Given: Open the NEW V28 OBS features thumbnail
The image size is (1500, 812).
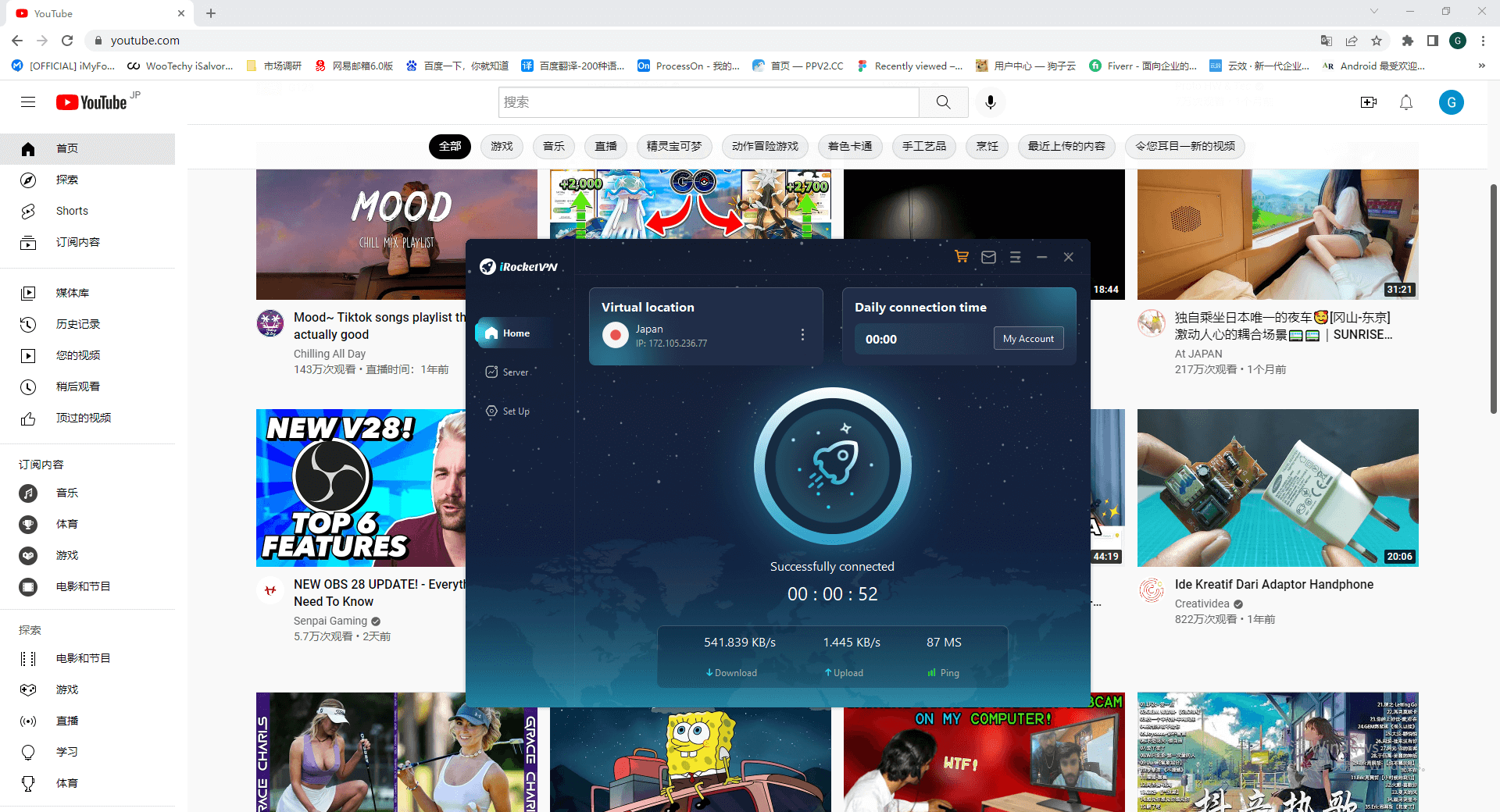Looking at the screenshot, I should point(361,488).
